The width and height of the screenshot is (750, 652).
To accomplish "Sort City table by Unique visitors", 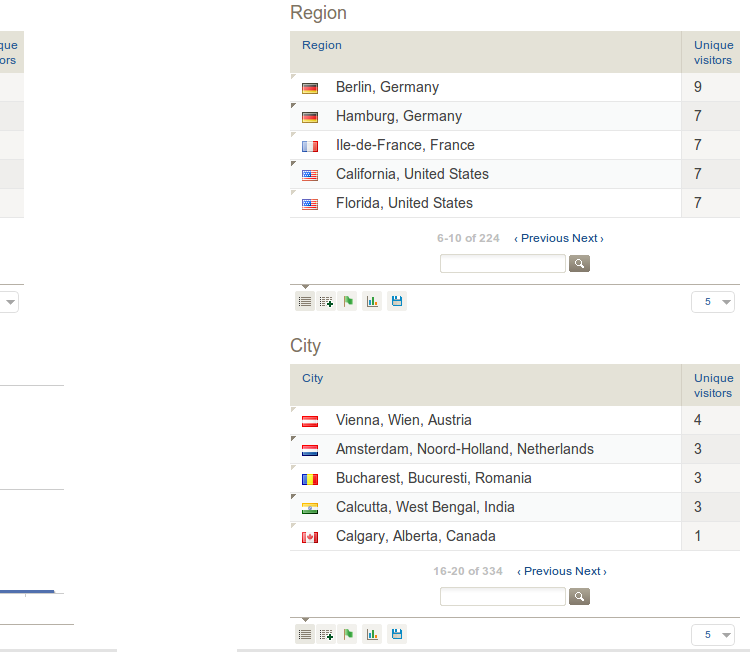I will tap(713, 386).
